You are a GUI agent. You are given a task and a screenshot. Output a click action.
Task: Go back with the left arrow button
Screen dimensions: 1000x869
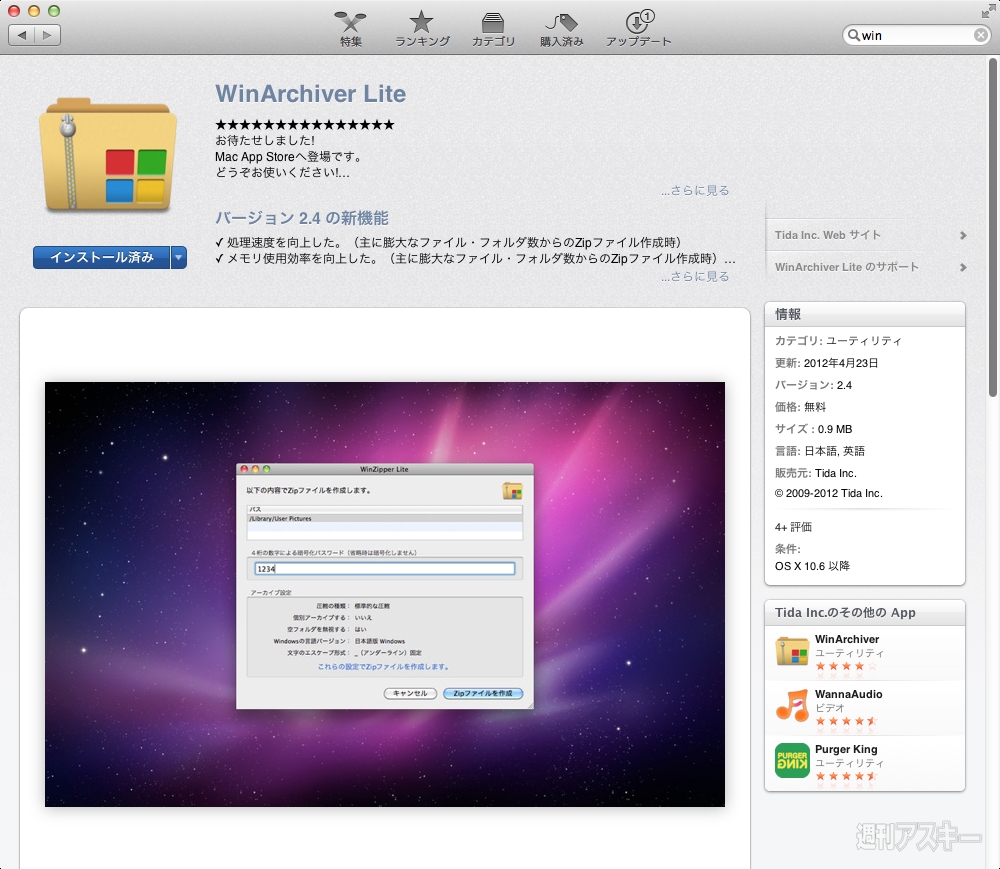(x=22, y=34)
